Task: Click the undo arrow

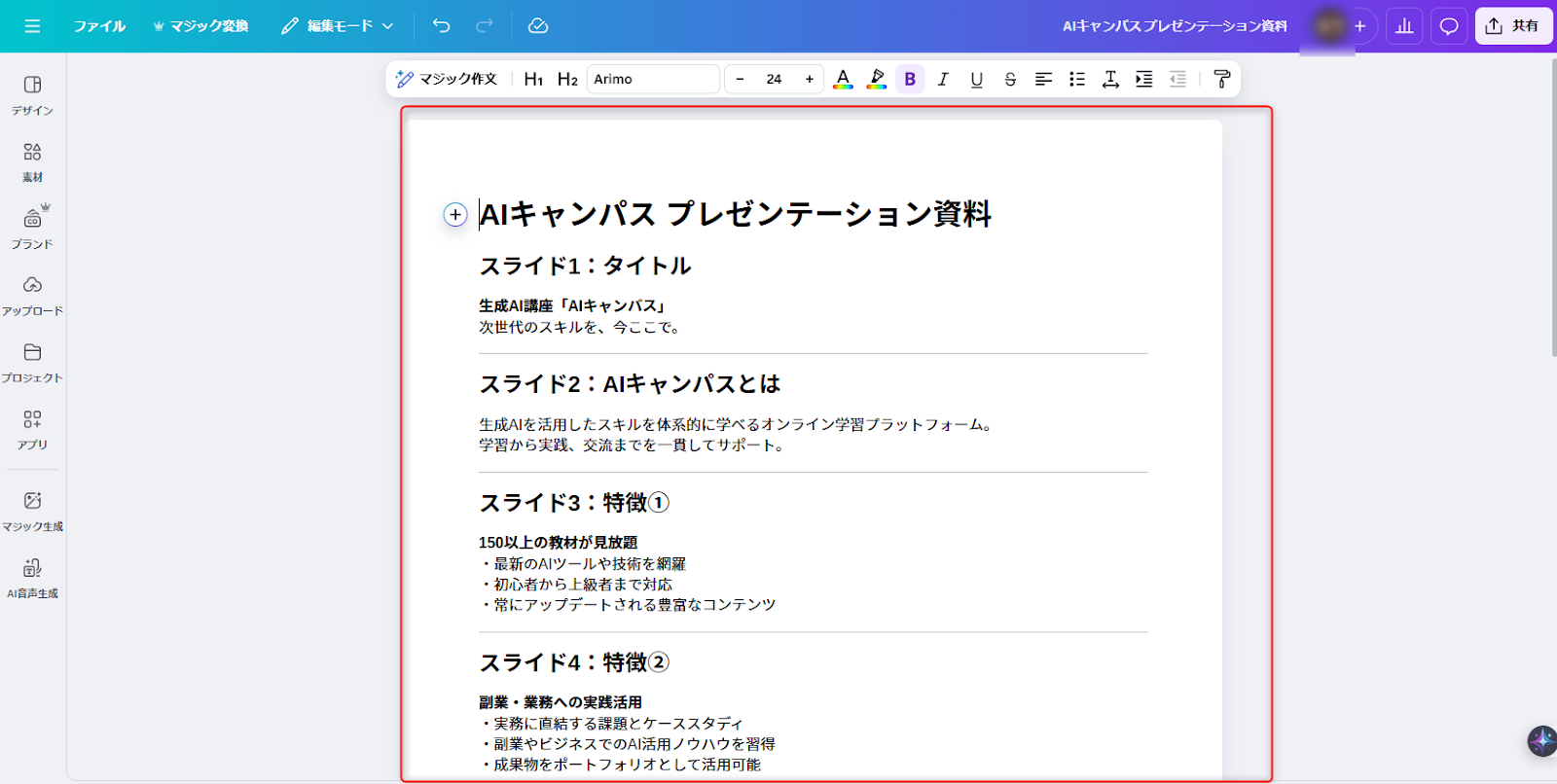Action: (x=442, y=26)
